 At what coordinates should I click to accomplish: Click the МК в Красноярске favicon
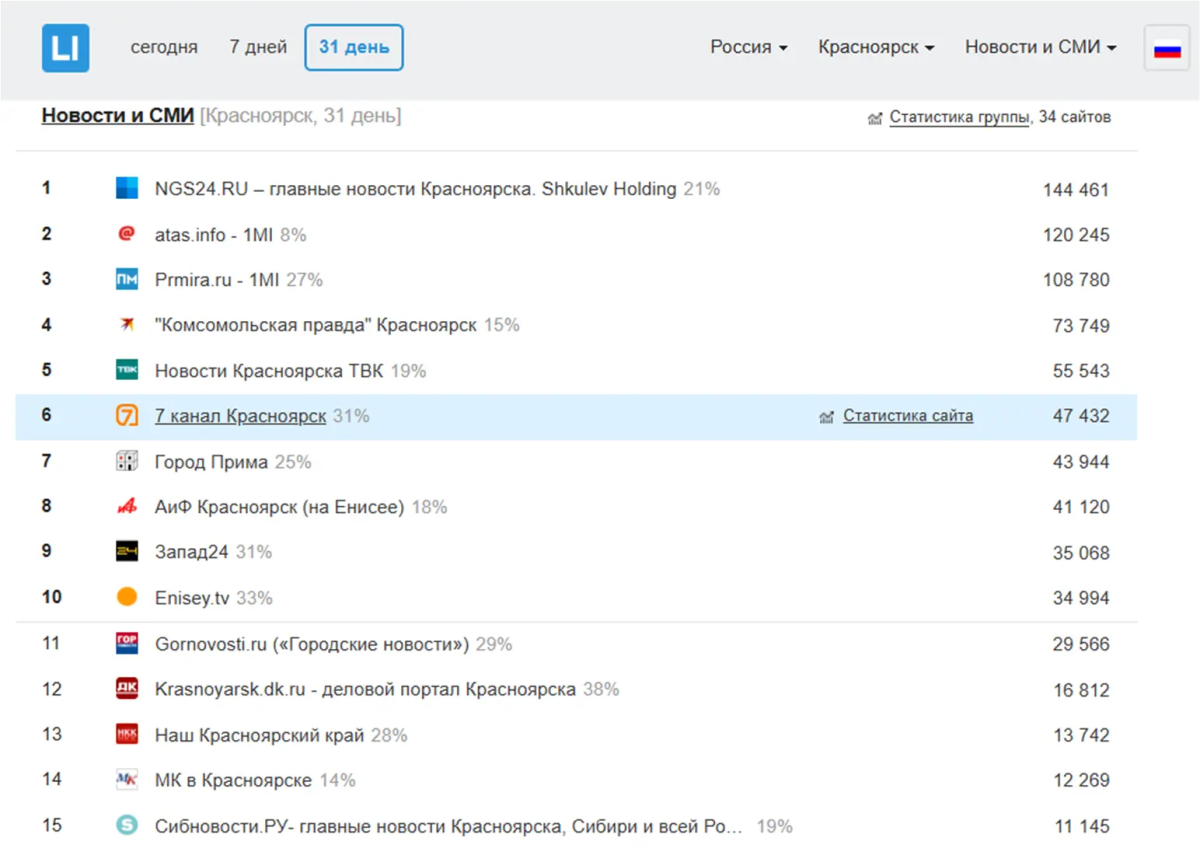[127, 780]
